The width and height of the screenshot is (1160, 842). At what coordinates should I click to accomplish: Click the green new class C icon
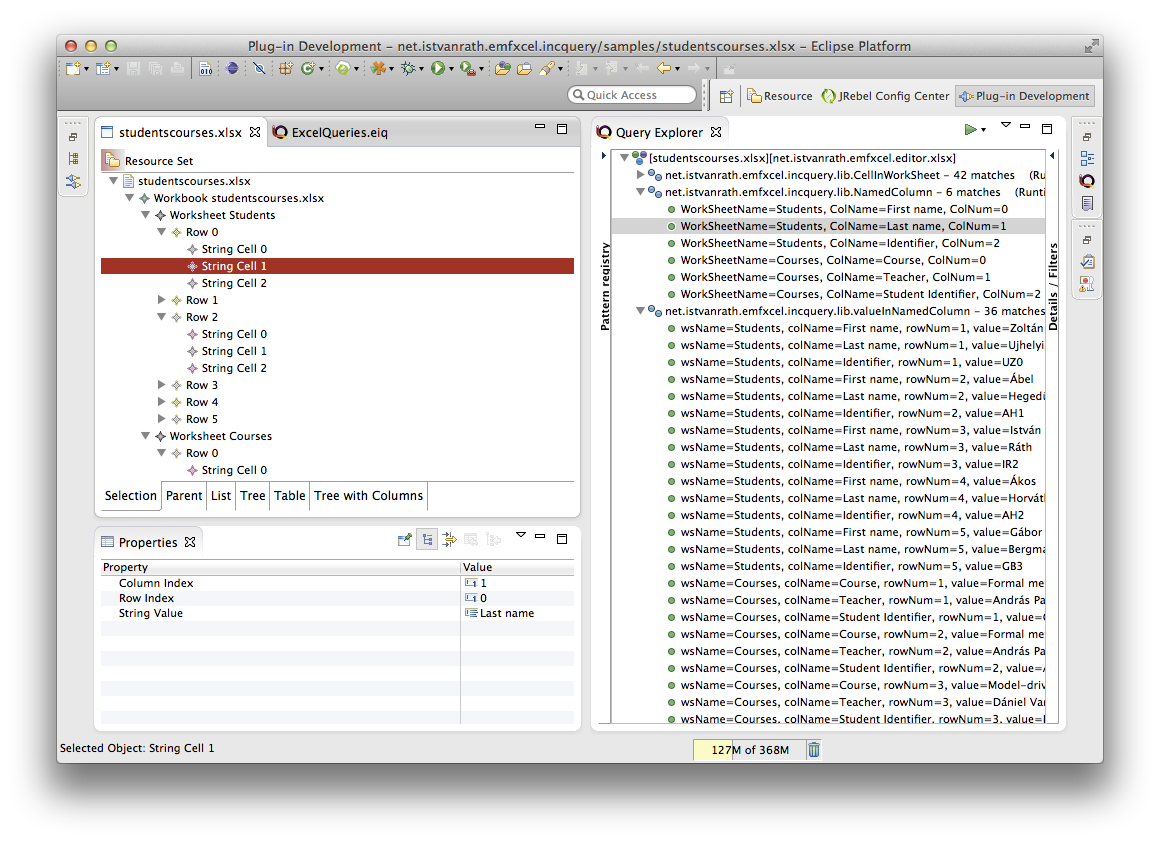pyautogui.click(x=308, y=69)
